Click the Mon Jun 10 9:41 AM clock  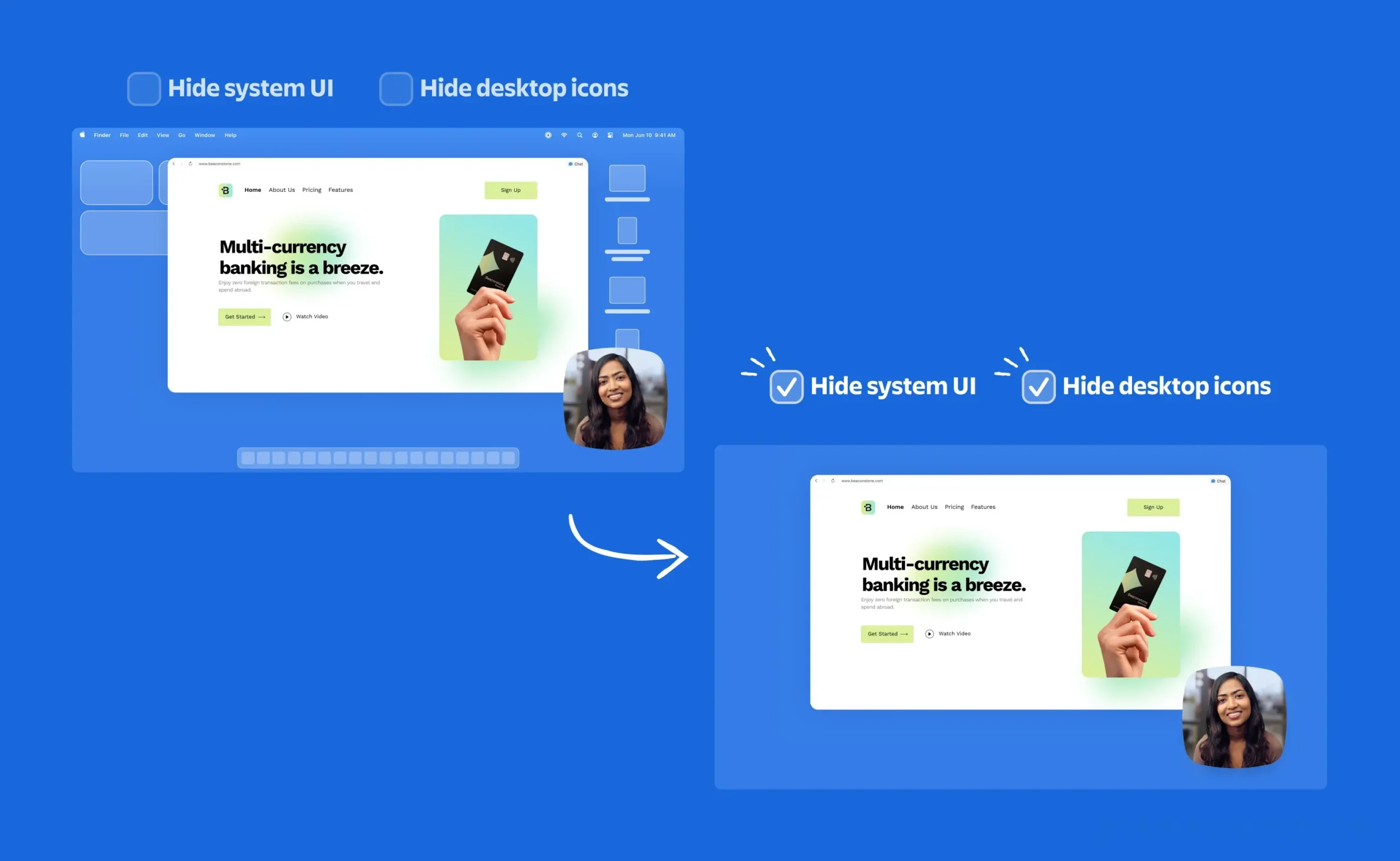[x=649, y=135]
